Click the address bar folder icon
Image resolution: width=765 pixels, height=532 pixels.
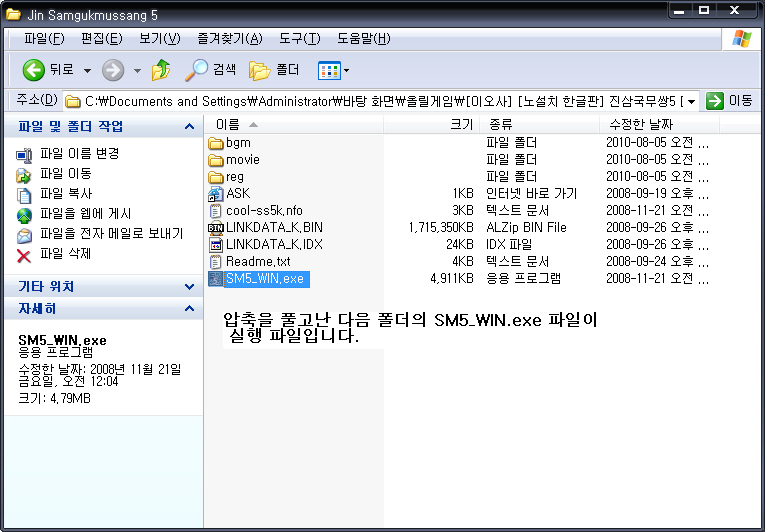coord(73,102)
